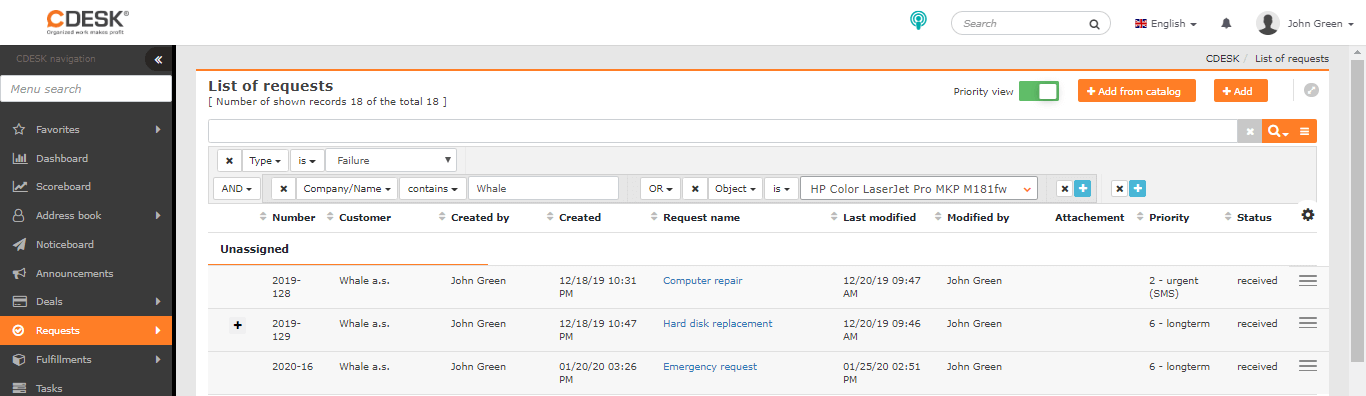1366x396 pixels.
Task: Click the grey compass icon beside Add
Action: [1312, 90]
